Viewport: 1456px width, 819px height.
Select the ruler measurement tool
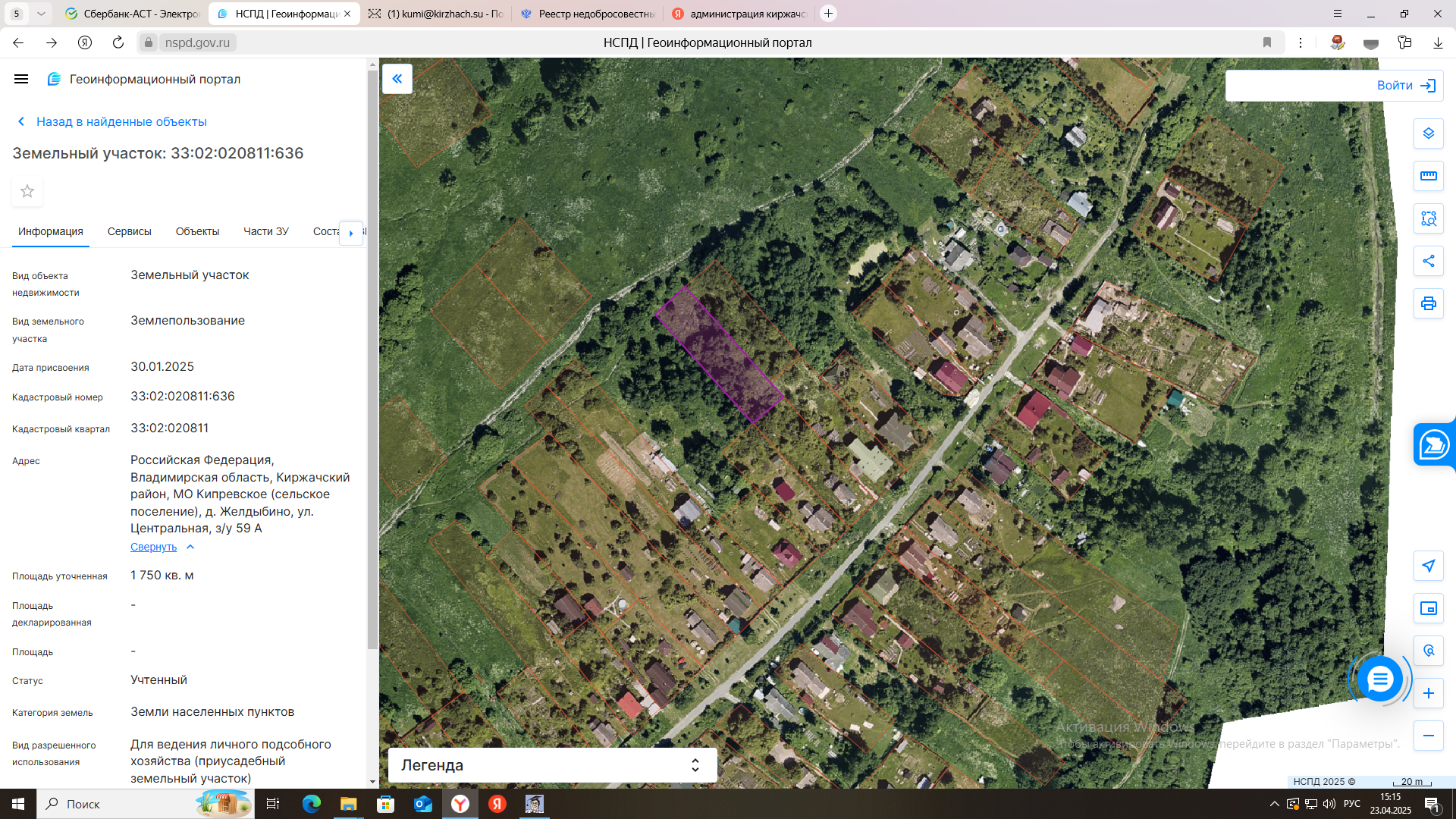click(x=1428, y=176)
